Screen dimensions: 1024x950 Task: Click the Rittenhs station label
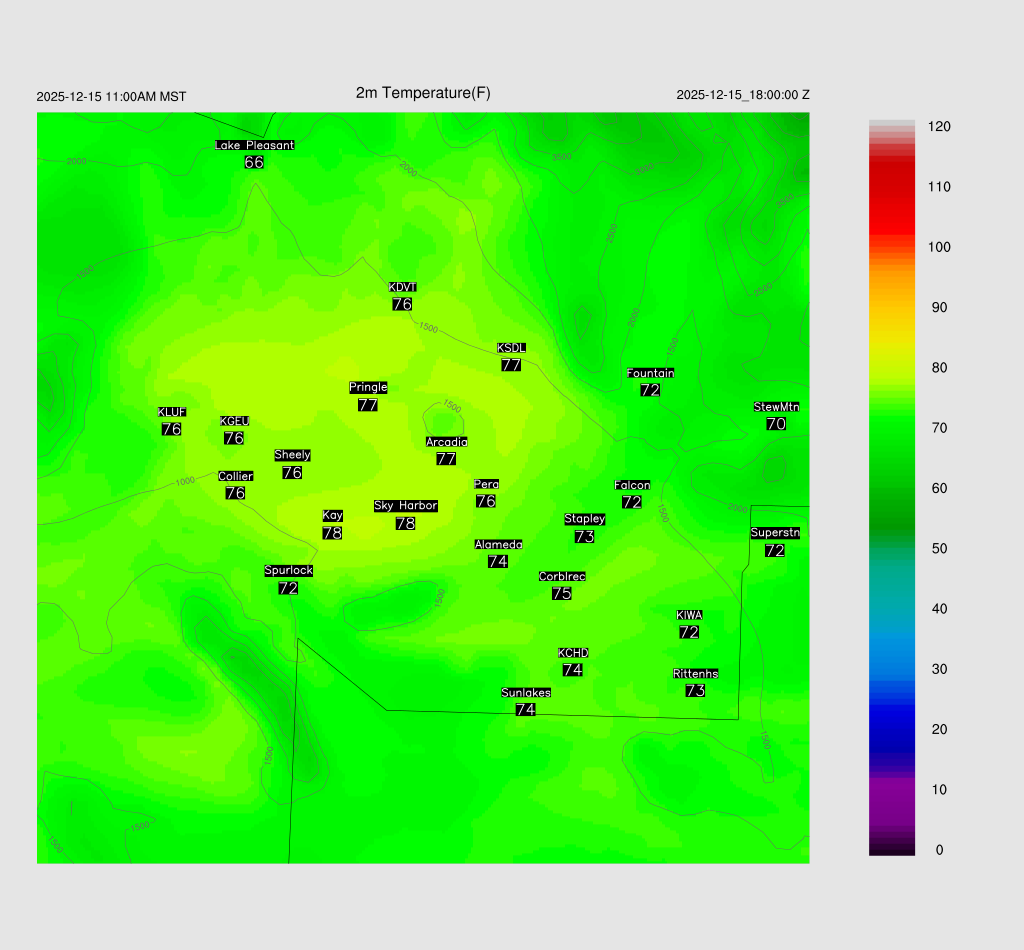tap(695, 674)
